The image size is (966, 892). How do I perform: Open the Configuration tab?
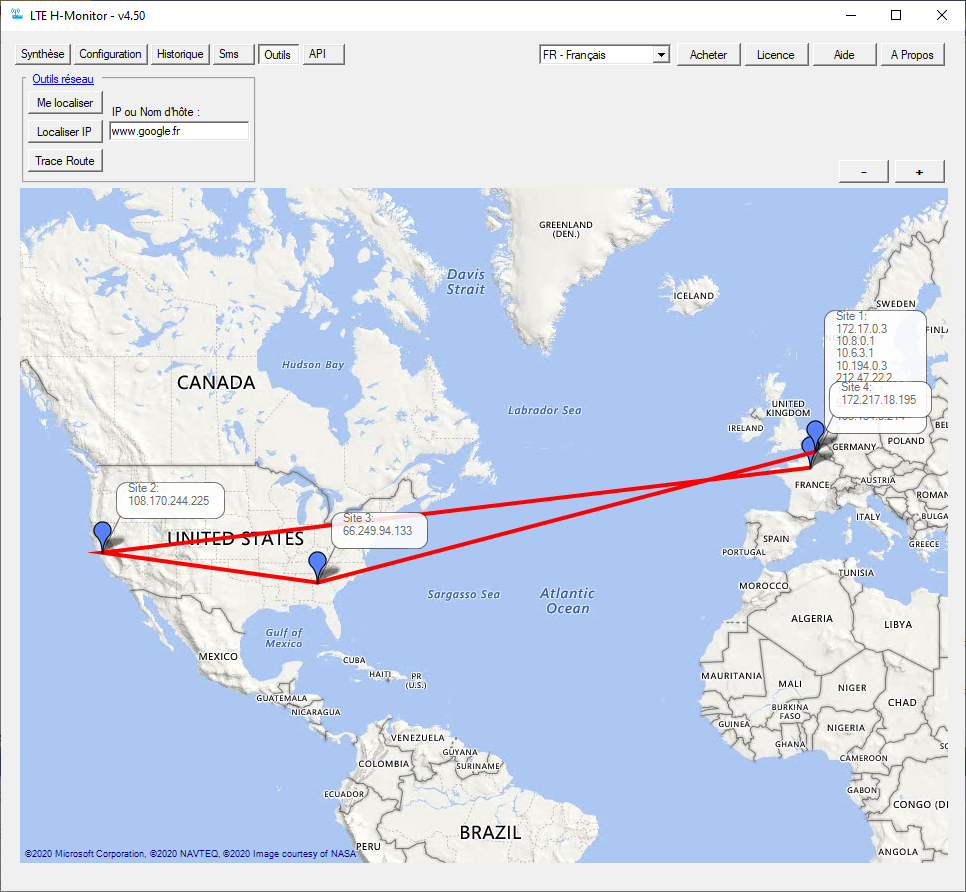click(x=111, y=54)
